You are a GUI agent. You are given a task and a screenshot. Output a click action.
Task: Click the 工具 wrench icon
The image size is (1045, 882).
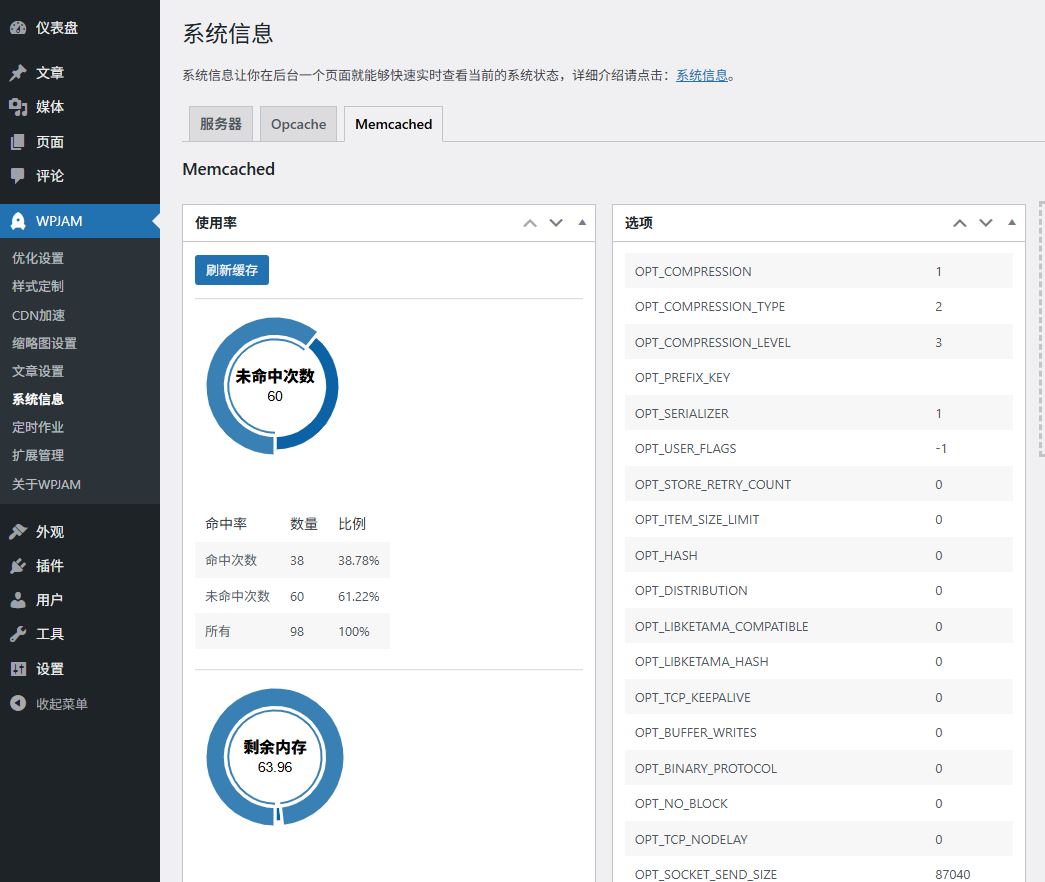(18, 634)
